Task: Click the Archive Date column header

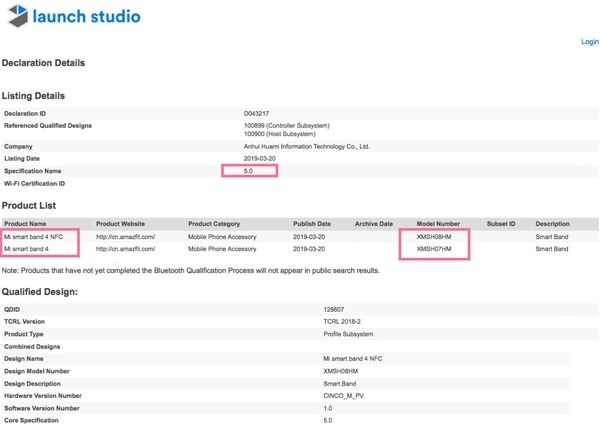Action: coord(373,223)
